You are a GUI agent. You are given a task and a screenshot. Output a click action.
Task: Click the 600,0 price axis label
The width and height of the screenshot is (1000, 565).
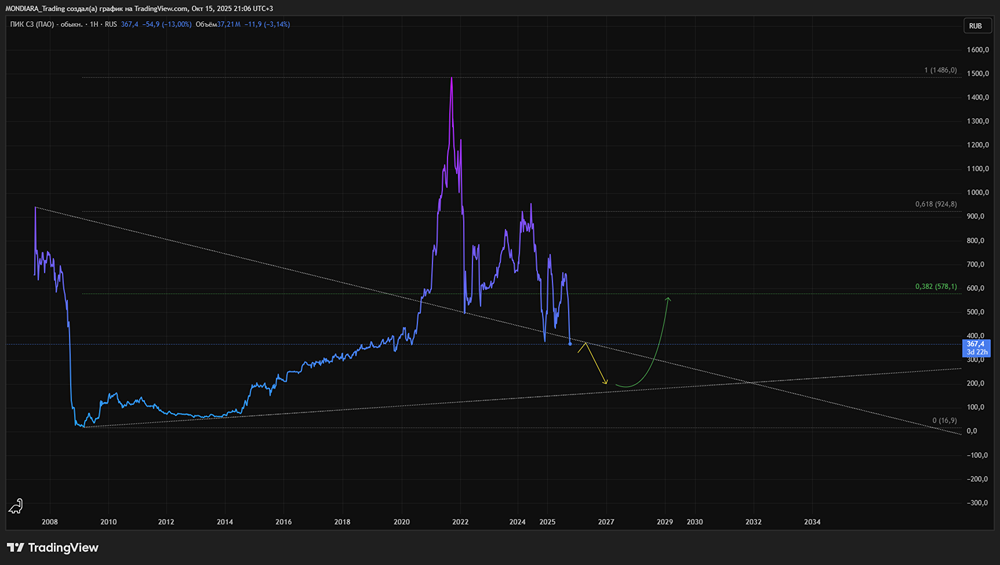coord(976,288)
